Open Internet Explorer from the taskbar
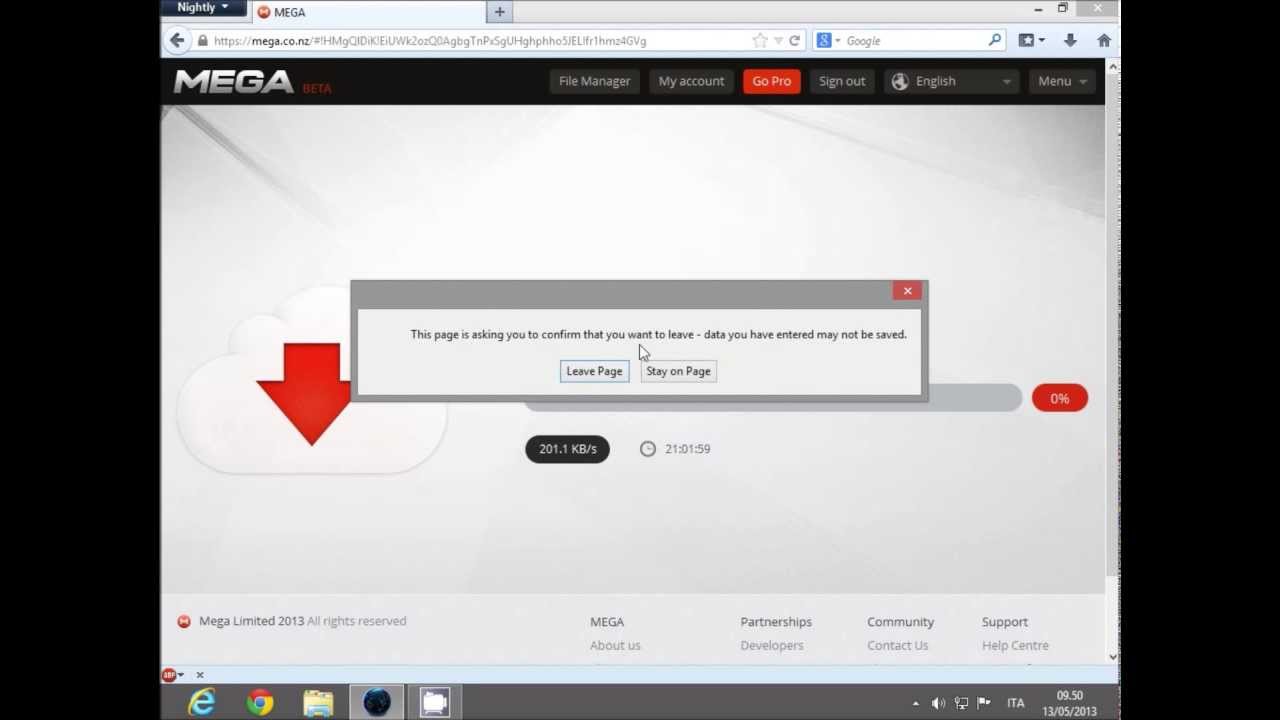Image resolution: width=1280 pixels, height=720 pixels. 202,703
